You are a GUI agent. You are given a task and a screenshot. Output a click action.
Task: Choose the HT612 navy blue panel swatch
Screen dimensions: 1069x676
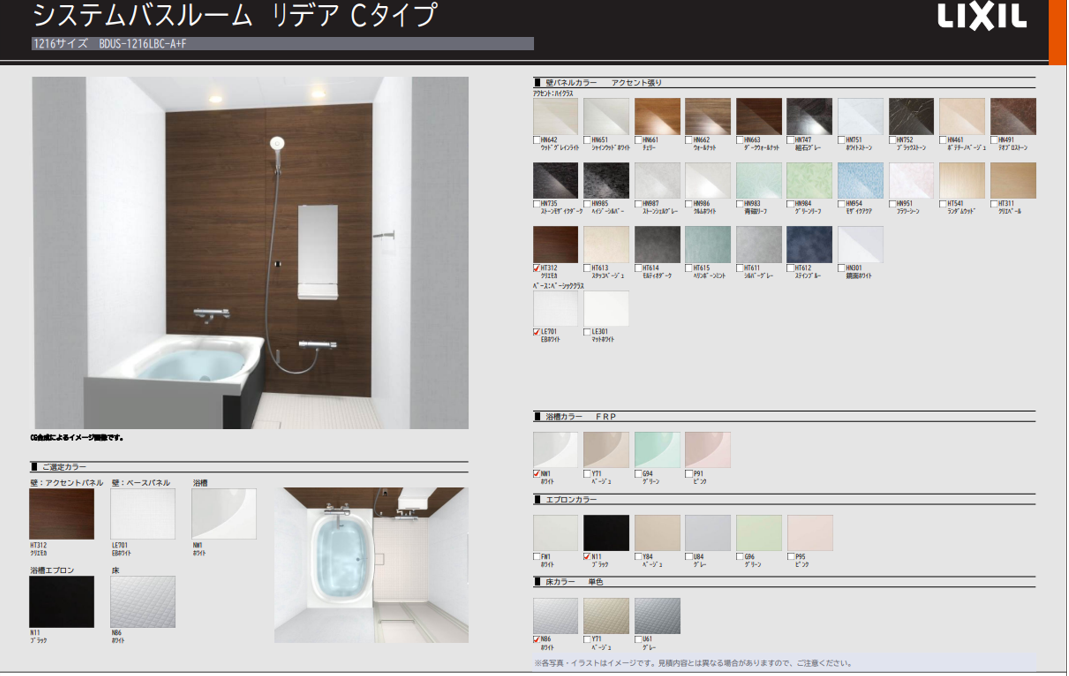809,245
